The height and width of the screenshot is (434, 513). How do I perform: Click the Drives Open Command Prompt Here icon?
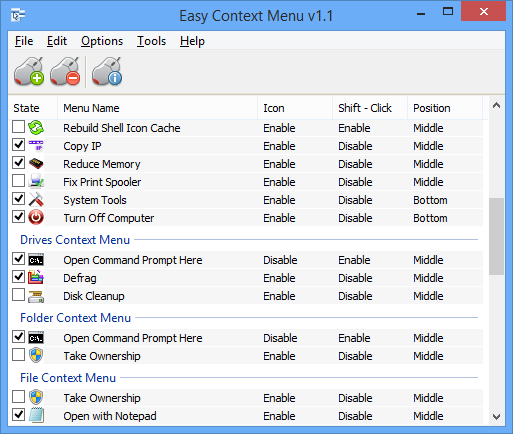coord(36,260)
